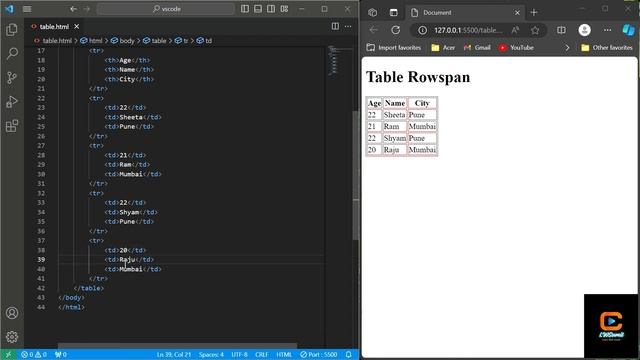The image size is (640, 360).
Task: Open the Gmail bookmark
Action: [x=477, y=48]
